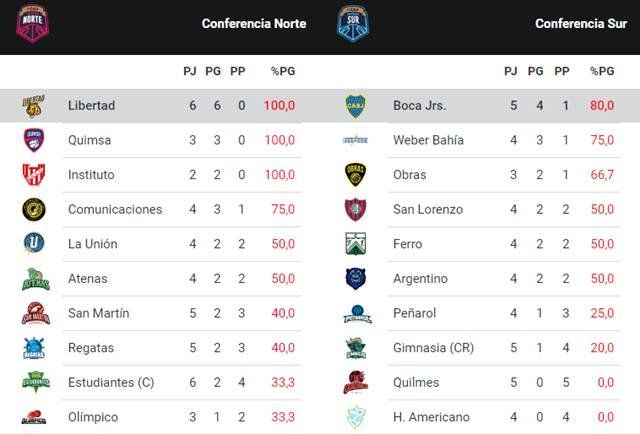Click the %PG column header in Norte table
This screenshot has width=640, height=434.
coord(283,71)
